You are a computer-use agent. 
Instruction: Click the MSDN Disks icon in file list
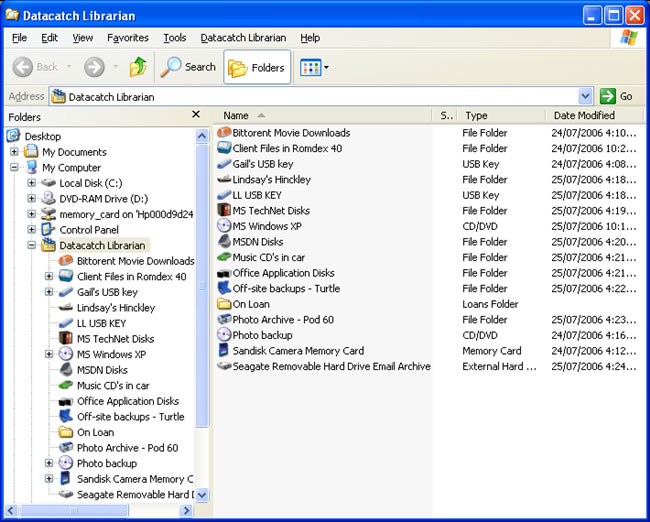tap(224, 241)
